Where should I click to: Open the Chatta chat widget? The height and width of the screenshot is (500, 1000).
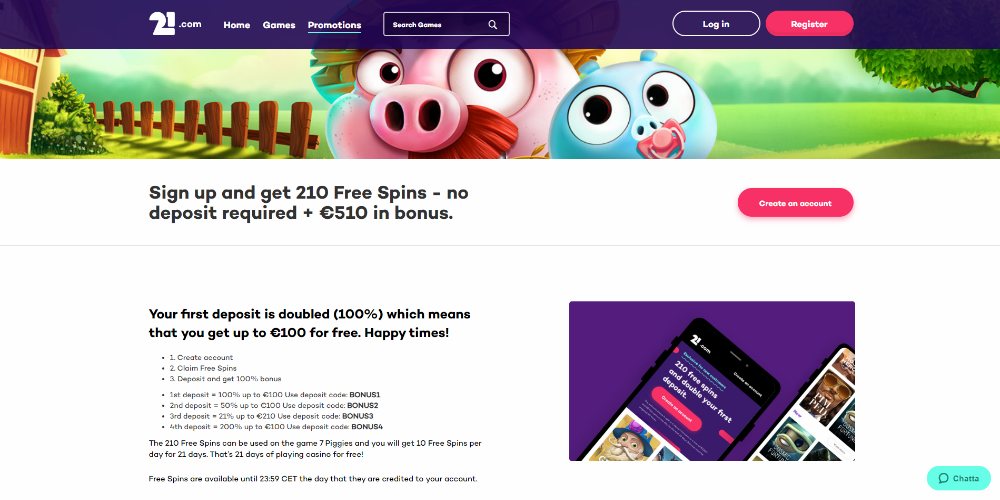click(959, 478)
